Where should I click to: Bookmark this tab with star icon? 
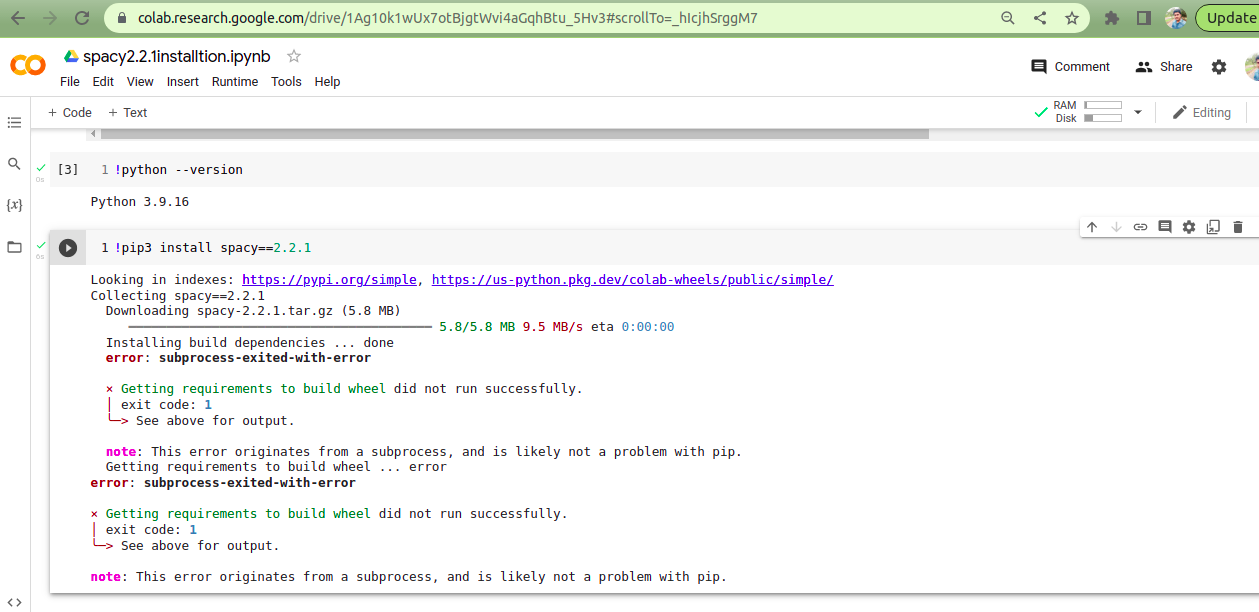(x=1072, y=18)
